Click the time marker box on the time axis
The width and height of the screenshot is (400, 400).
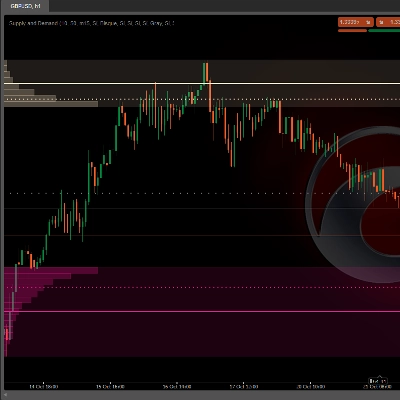[378, 381]
